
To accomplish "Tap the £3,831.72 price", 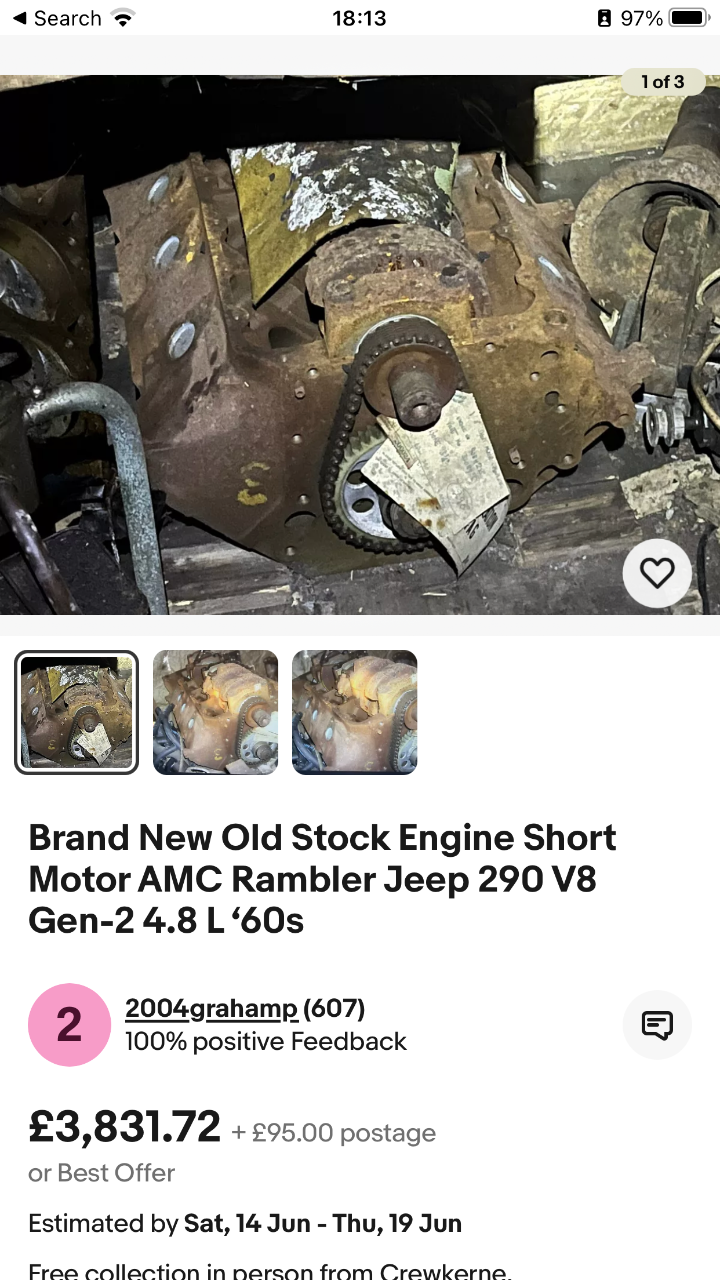I will 124,1127.
